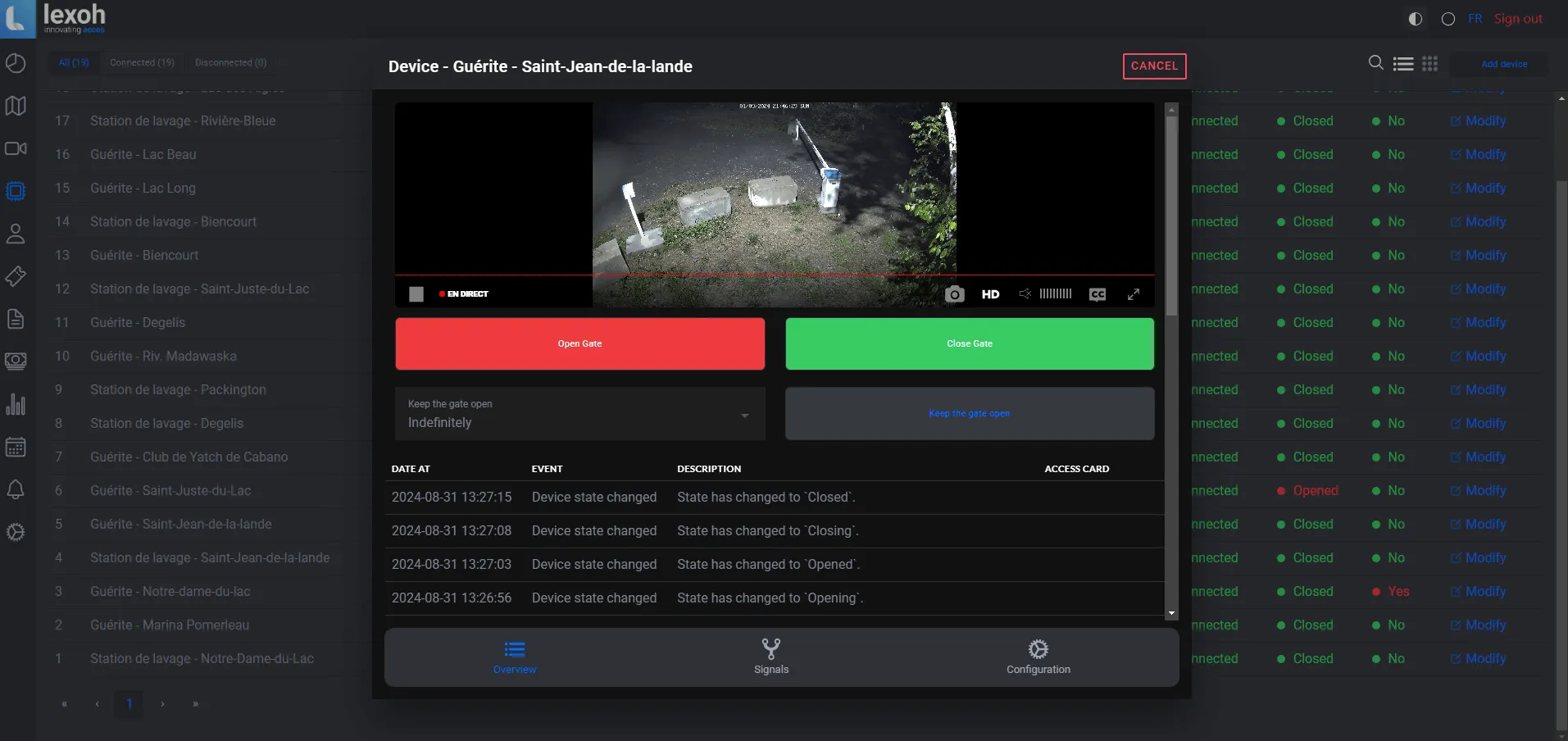Adjust the video volume slider

[1056, 294]
